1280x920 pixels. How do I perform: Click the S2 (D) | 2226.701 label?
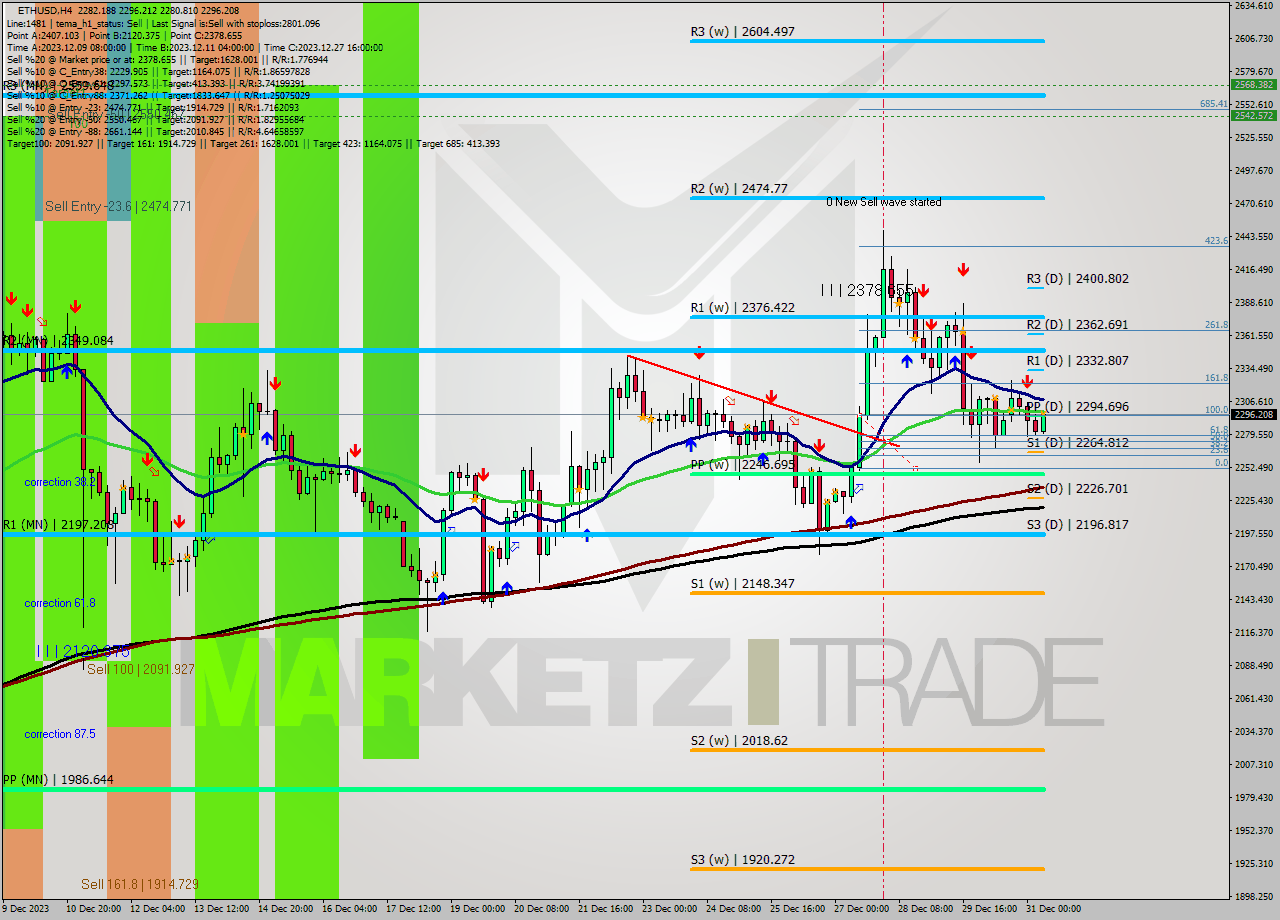pos(1077,489)
